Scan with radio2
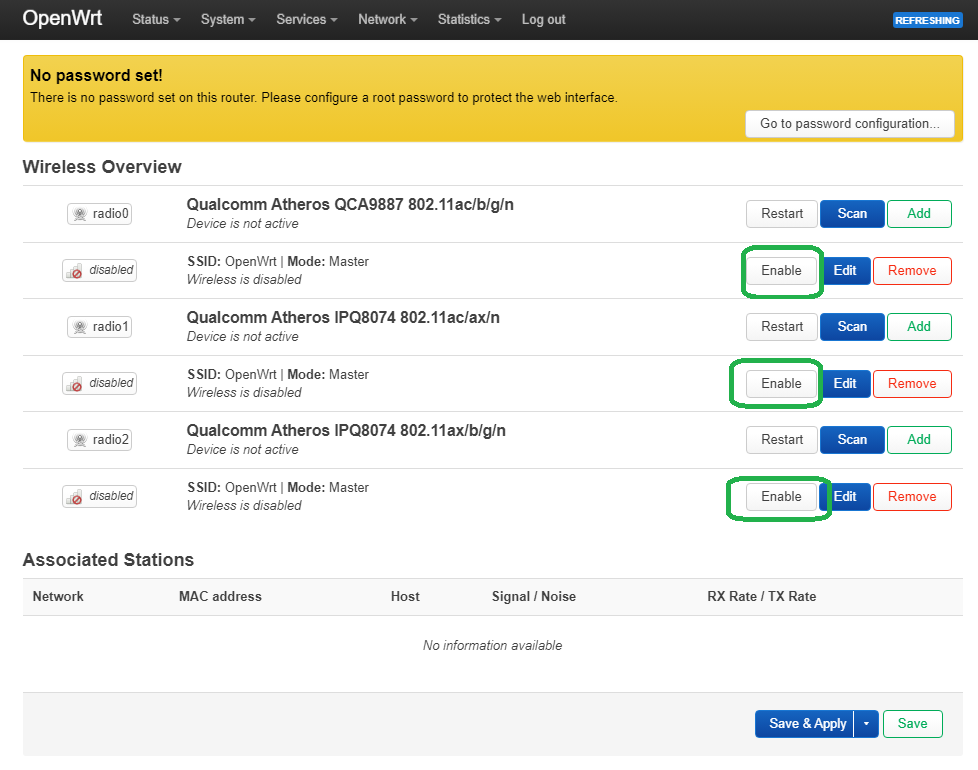This screenshot has height=770, width=978. click(x=852, y=440)
